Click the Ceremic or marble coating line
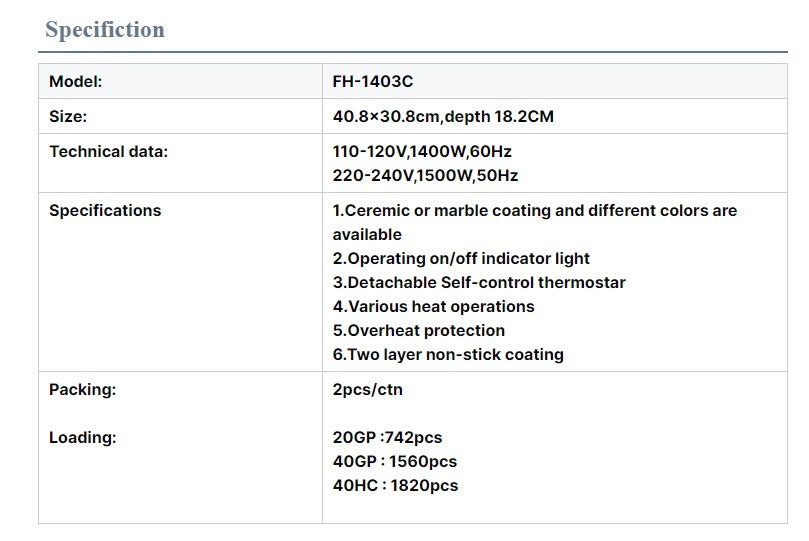 (x=535, y=222)
